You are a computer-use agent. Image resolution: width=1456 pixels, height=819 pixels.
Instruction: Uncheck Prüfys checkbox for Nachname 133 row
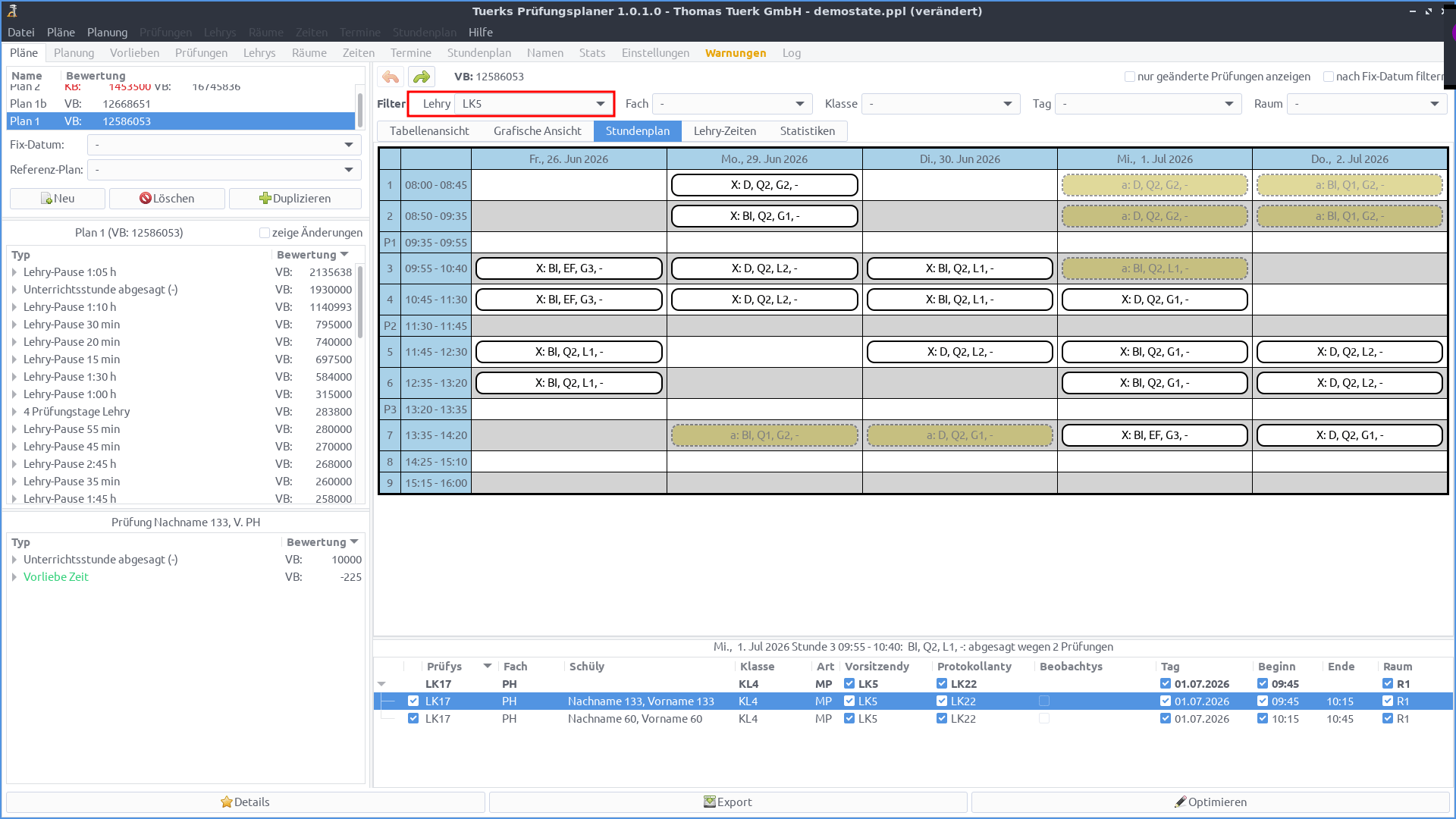coord(413,701)
